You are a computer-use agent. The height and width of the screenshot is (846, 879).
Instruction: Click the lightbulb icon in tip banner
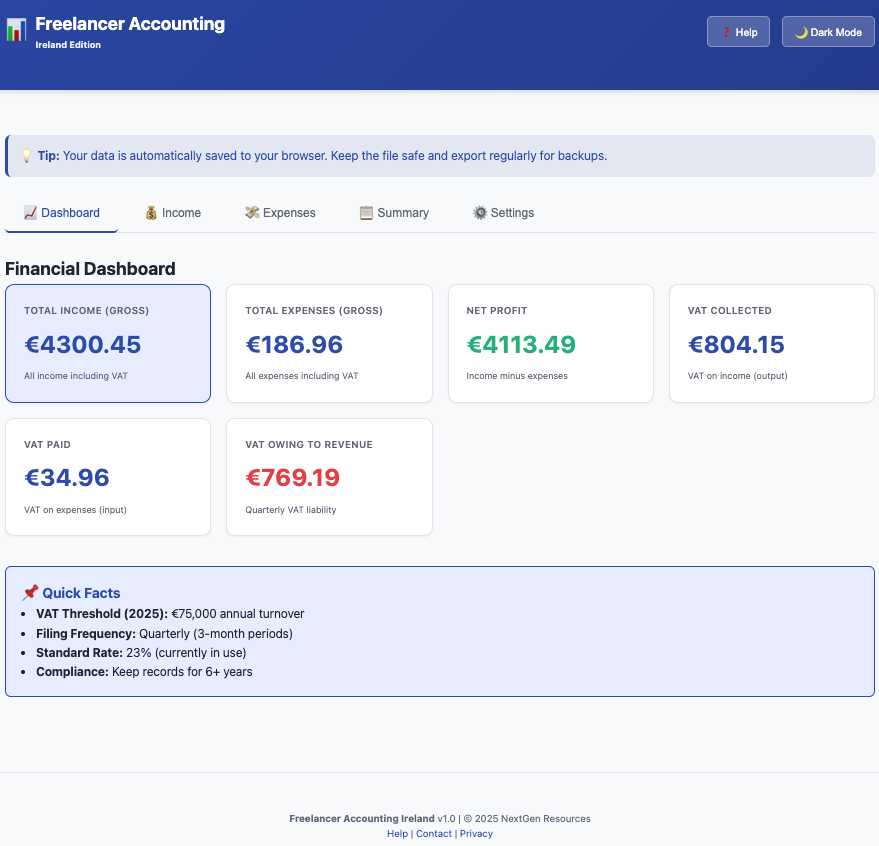(x=26, y=156)
